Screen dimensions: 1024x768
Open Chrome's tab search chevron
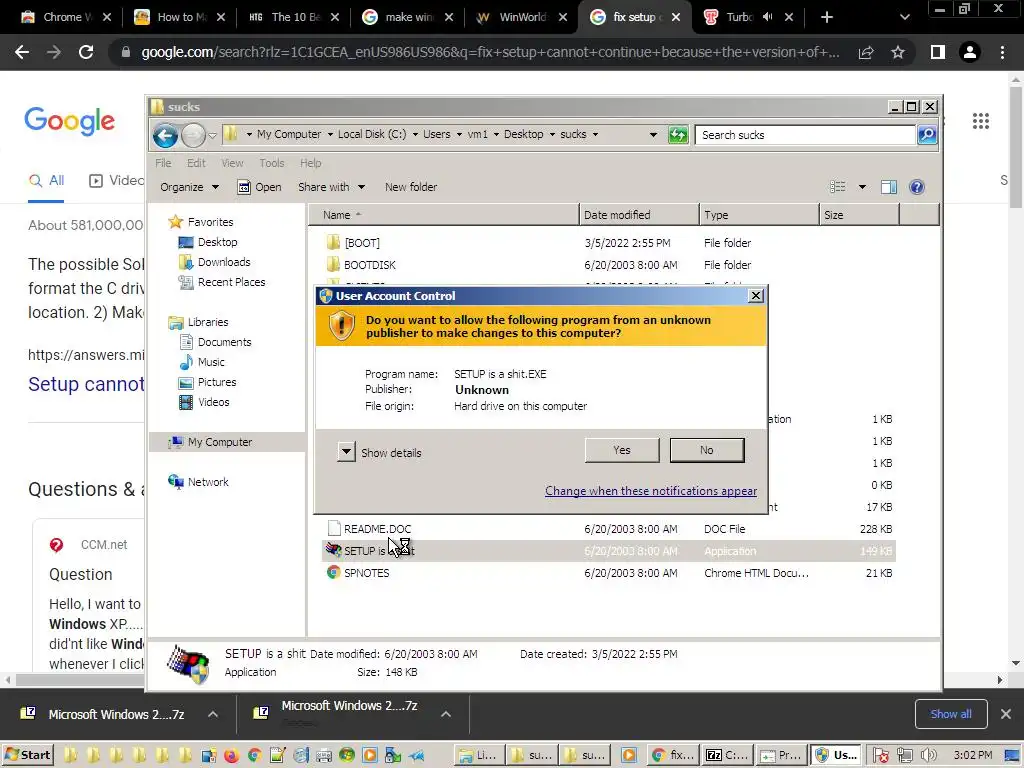(x=904, y=18)
